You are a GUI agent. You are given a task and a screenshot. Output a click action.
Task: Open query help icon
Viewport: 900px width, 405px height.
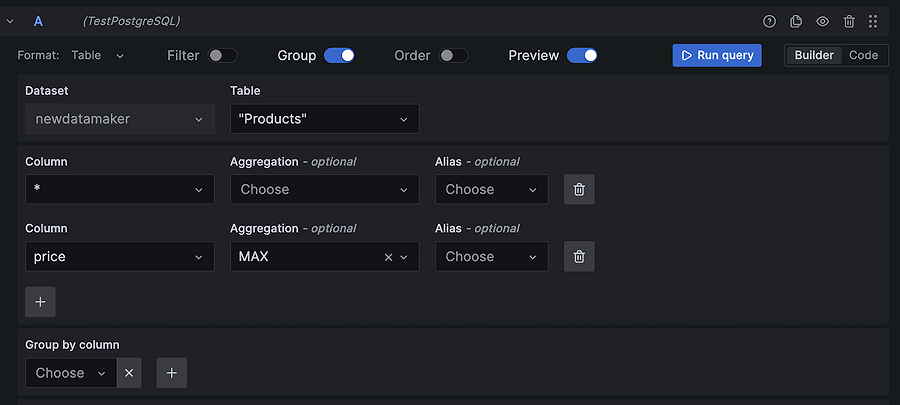click(x=769, y=21)
